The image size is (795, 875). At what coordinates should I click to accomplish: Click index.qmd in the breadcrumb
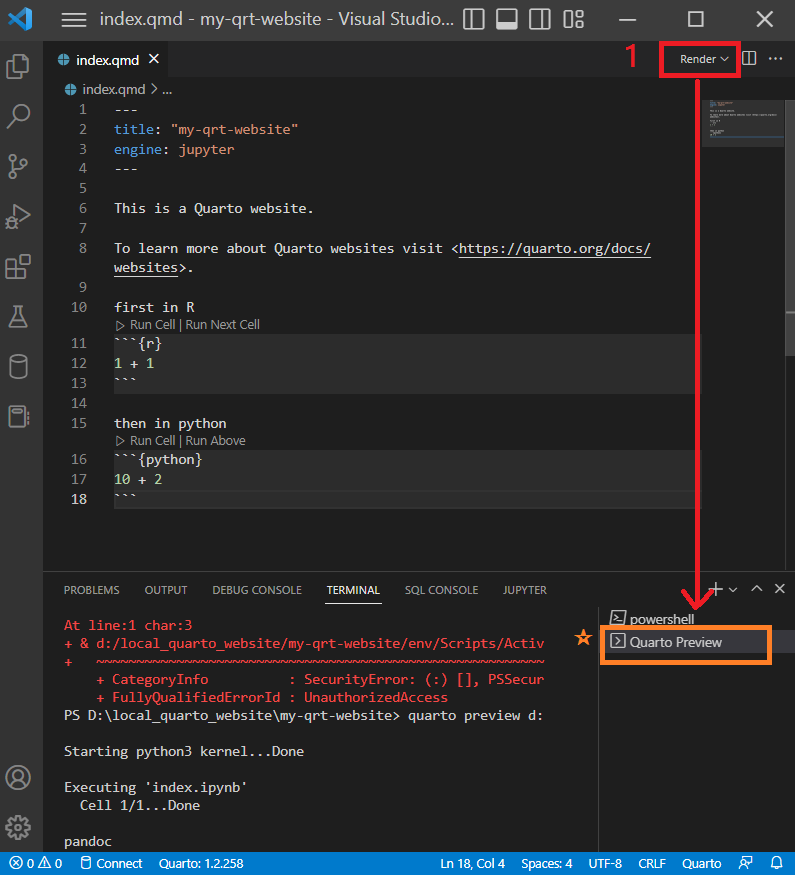tap(113, 89)
